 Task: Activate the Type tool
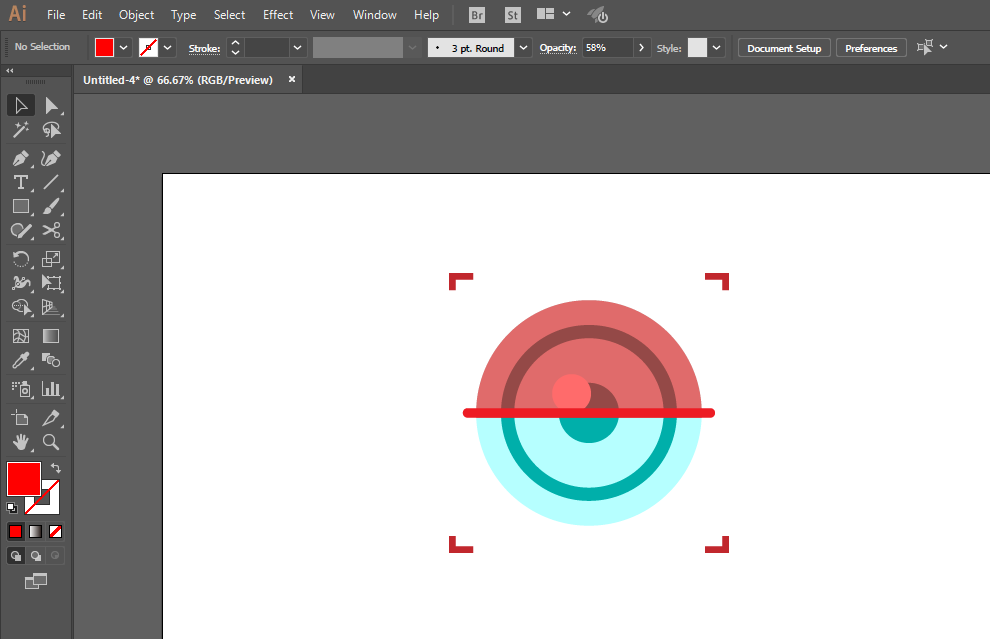[20, 182]
